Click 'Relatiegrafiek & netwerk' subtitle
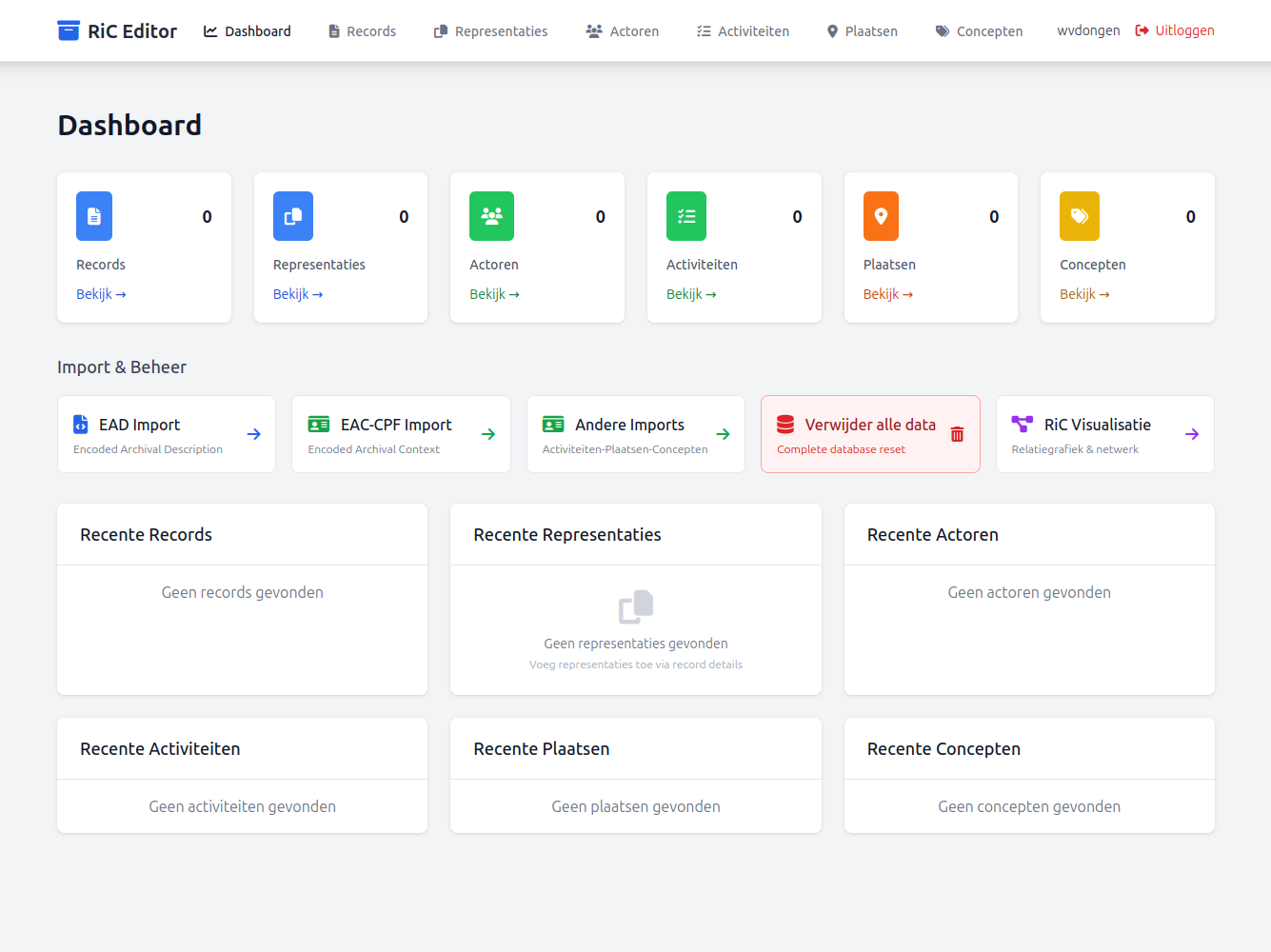Viewport: 1271px width, 952px height. pos(1075,449)
